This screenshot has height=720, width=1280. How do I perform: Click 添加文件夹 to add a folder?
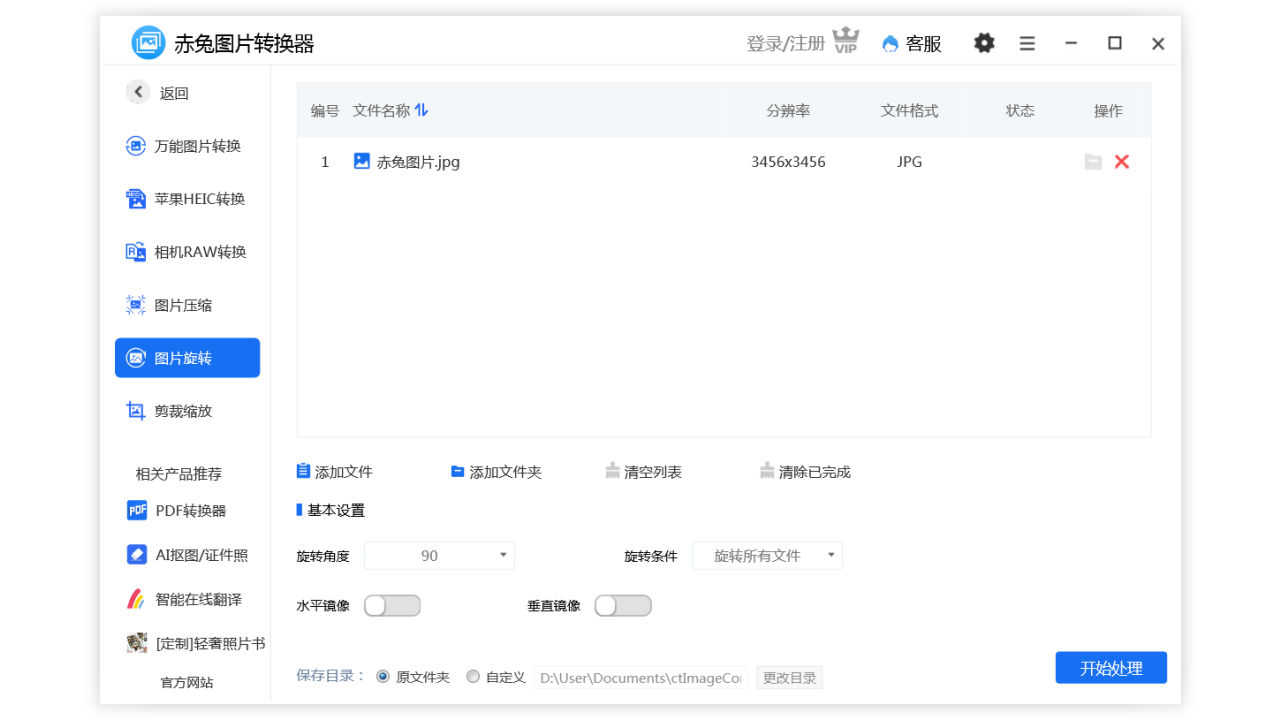click(496, 471)
